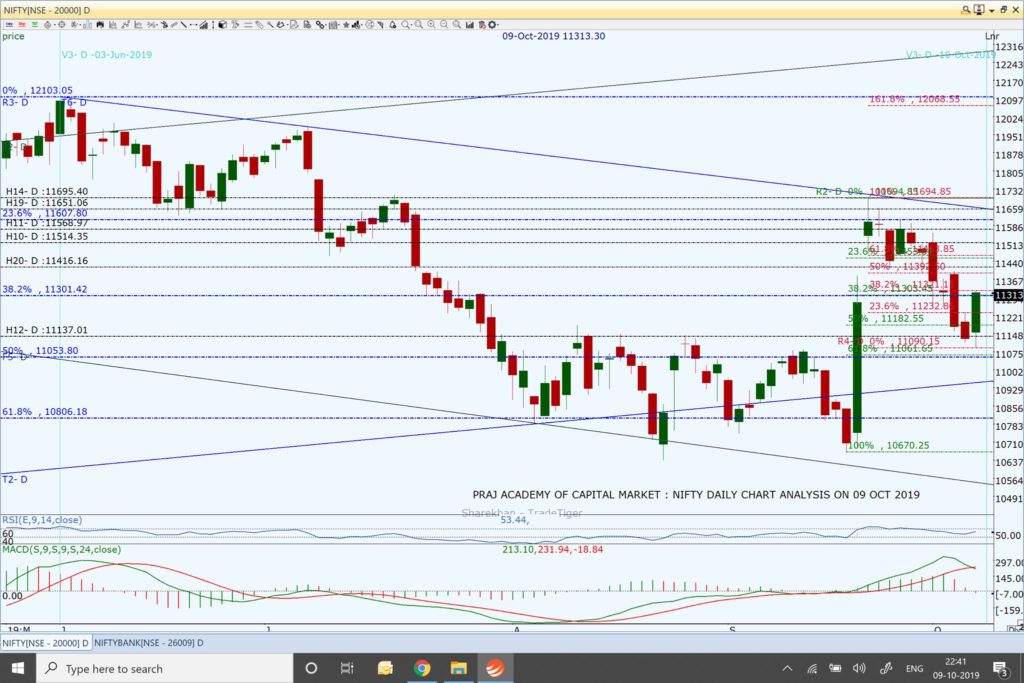Toggle the Lnr linear scale label
1024x683 pixels.
tap(991, 36)
